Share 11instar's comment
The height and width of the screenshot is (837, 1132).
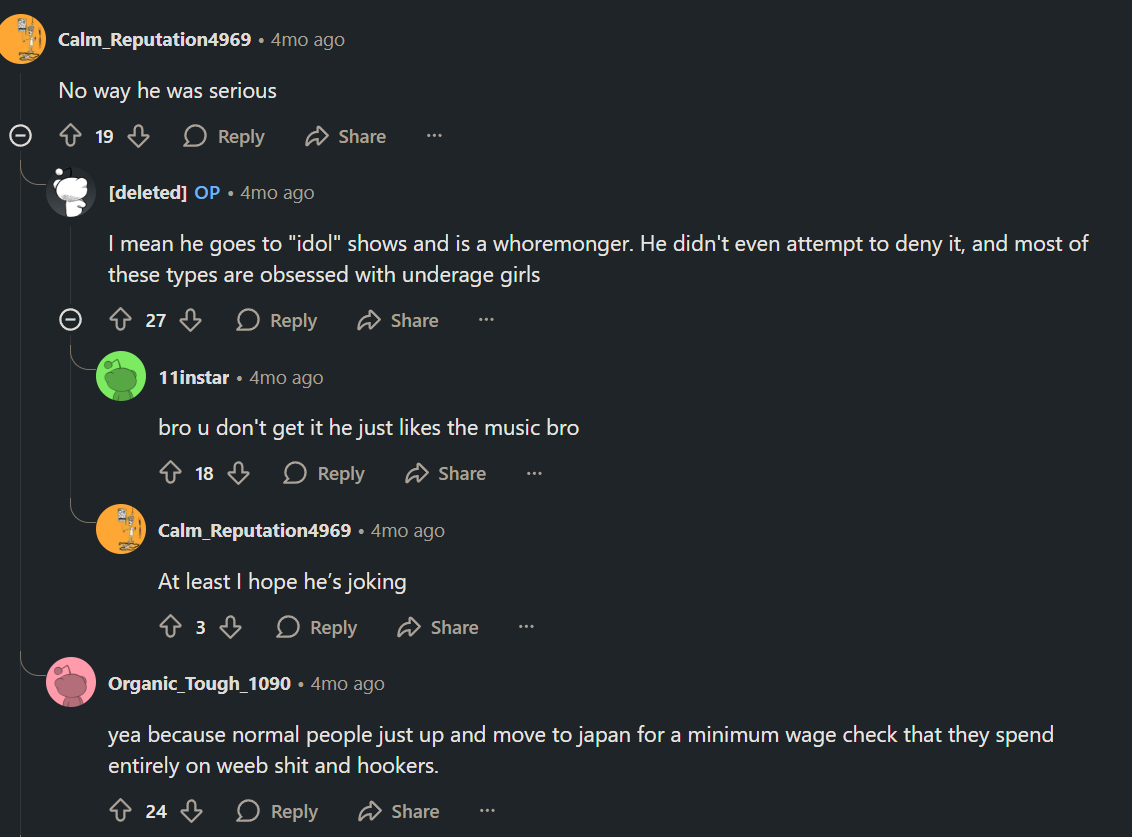click(x=445, y=473)
